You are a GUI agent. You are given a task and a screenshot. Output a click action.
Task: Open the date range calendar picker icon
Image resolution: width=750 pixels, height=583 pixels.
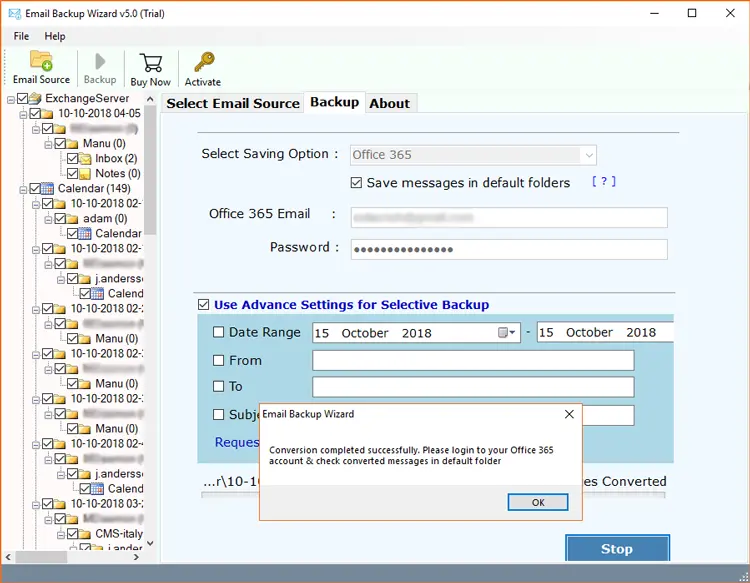[506, 333]
